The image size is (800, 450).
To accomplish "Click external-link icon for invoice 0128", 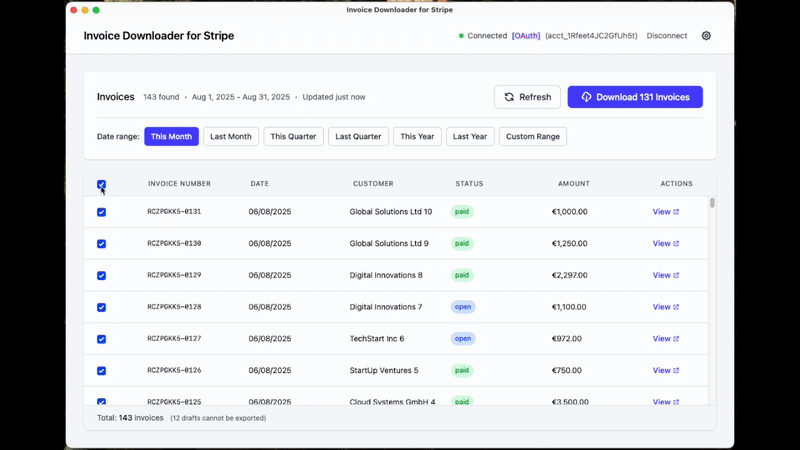I will [676, 307].
